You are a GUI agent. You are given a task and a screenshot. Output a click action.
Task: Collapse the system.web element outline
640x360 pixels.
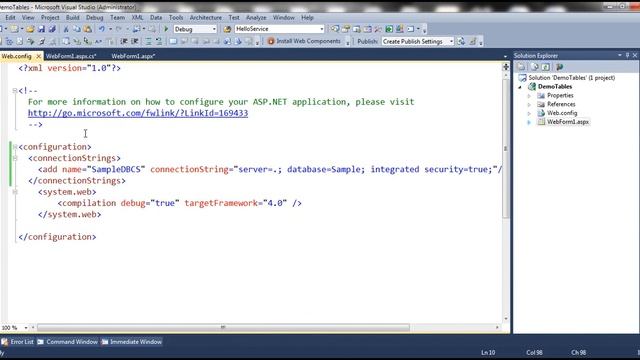(x=15, y=191)
